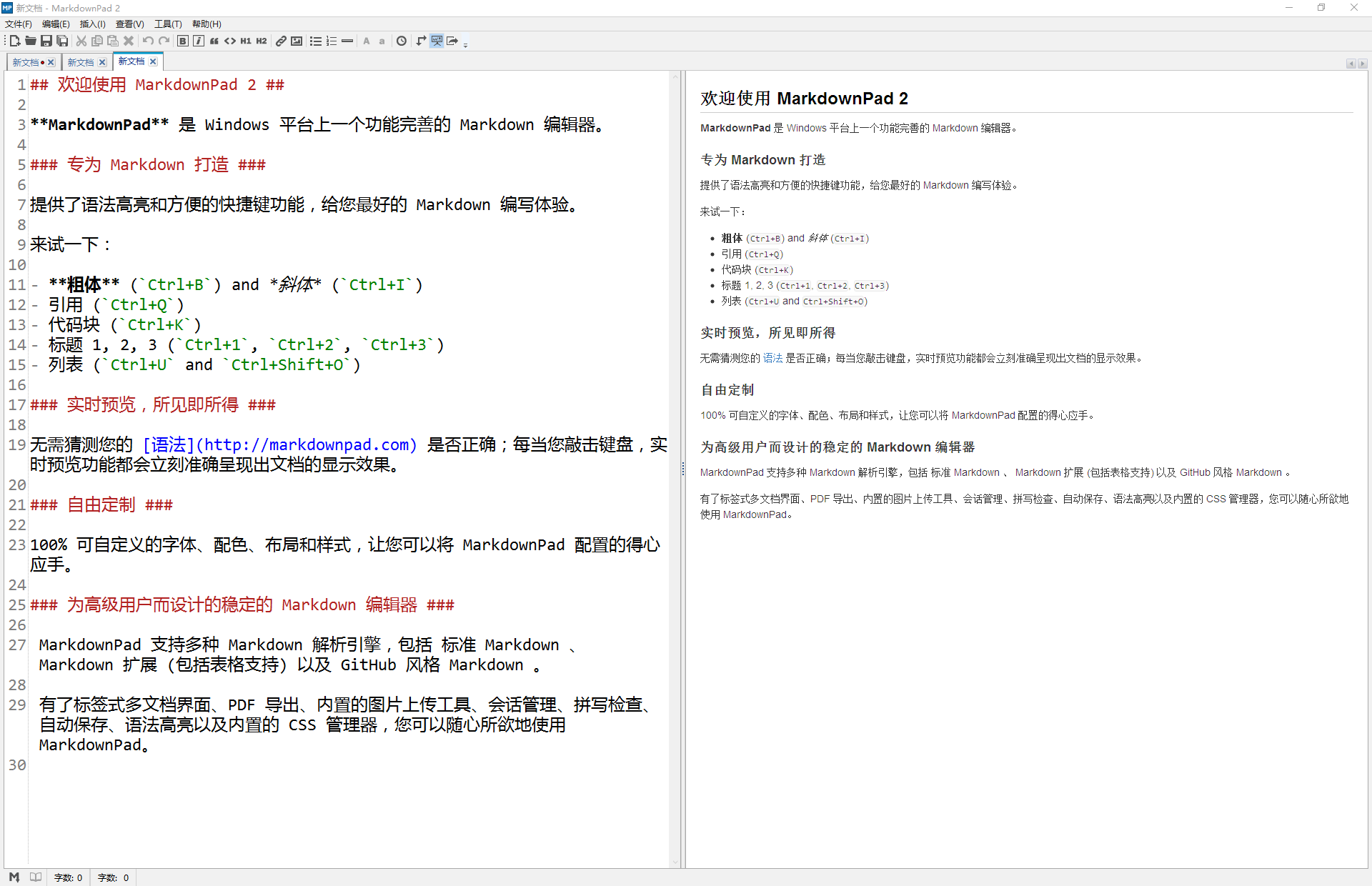Expand the toolbar overflow options arrow

pyautogui.click(x=466, y=43)
